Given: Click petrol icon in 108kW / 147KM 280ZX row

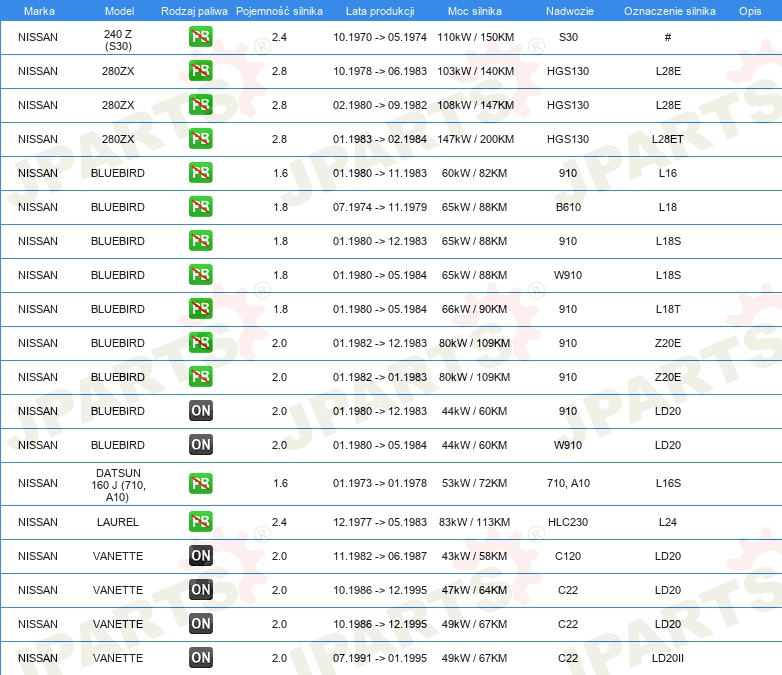Looking at the screenshot, I should click(200, 105).
